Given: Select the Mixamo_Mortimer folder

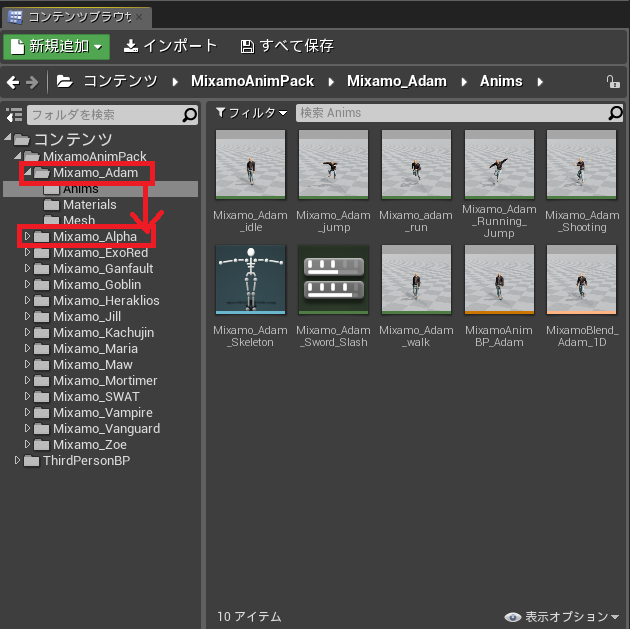Looking at the screenshot, I should click(95, 381).
